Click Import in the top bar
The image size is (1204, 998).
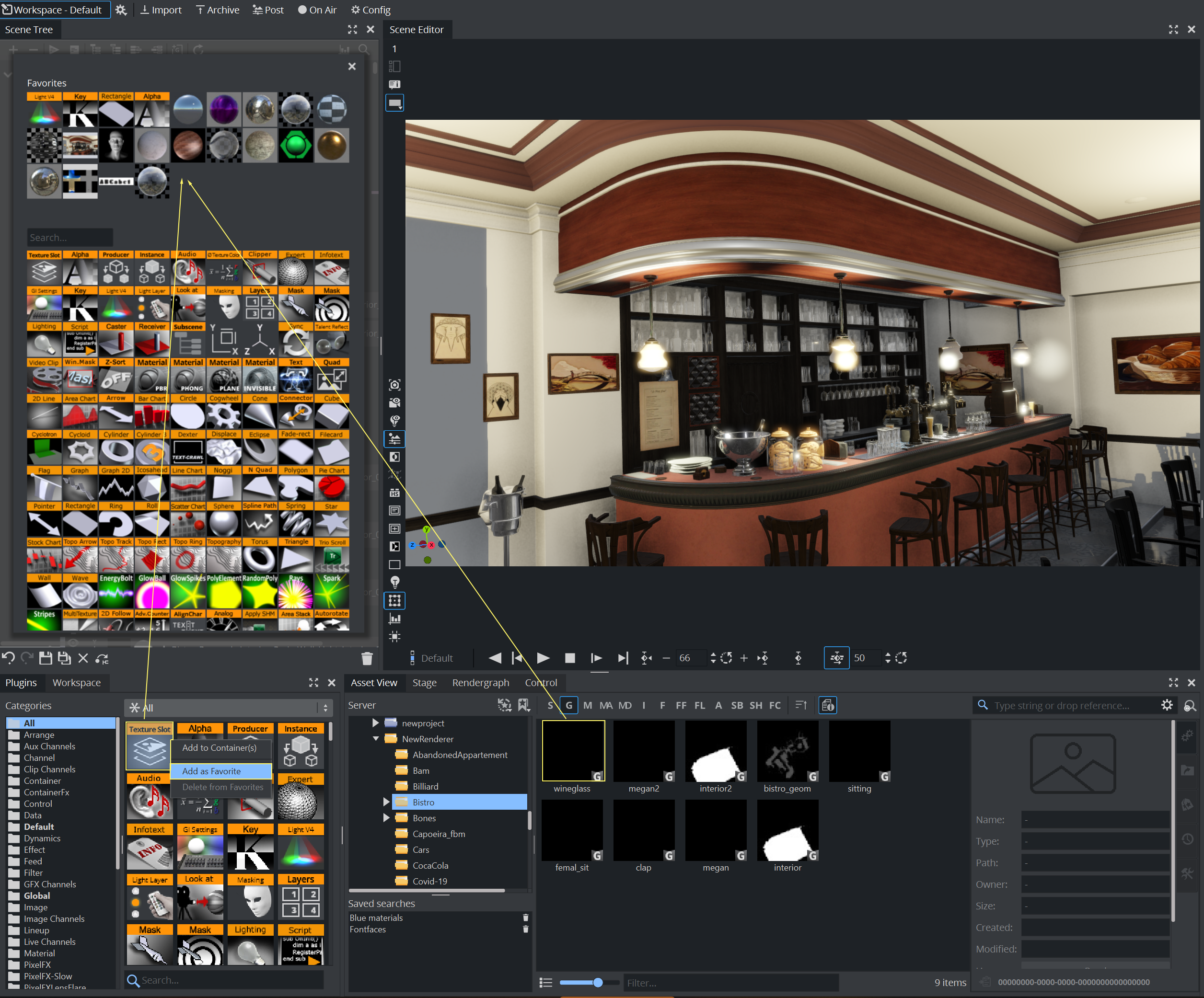click(161, 10)
